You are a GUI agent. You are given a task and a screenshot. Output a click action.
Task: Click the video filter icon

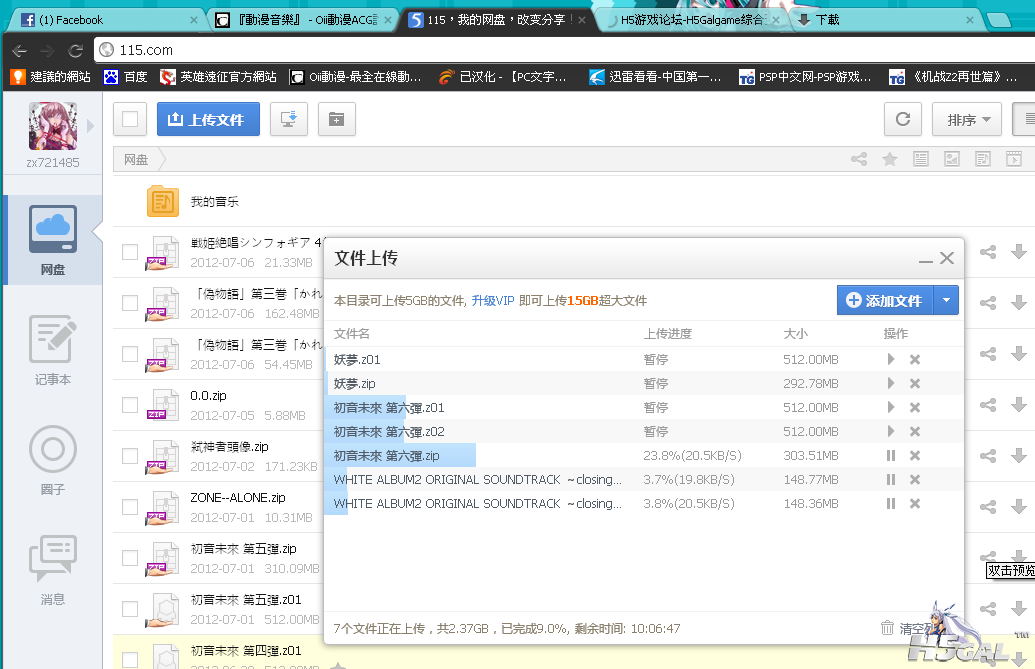[1014, 159]
